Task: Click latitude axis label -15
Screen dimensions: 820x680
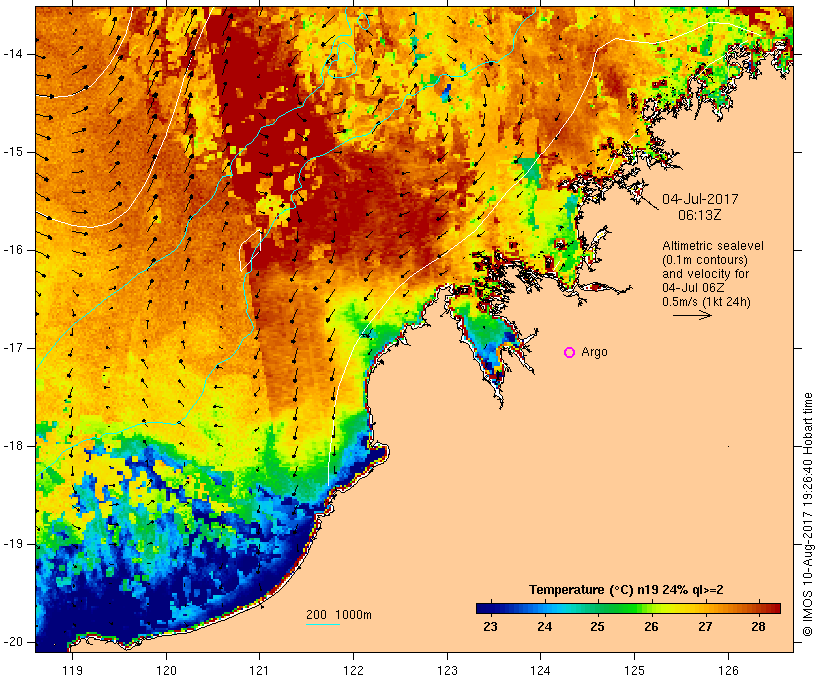Action: pyautogui.click(x=13, y=152)
